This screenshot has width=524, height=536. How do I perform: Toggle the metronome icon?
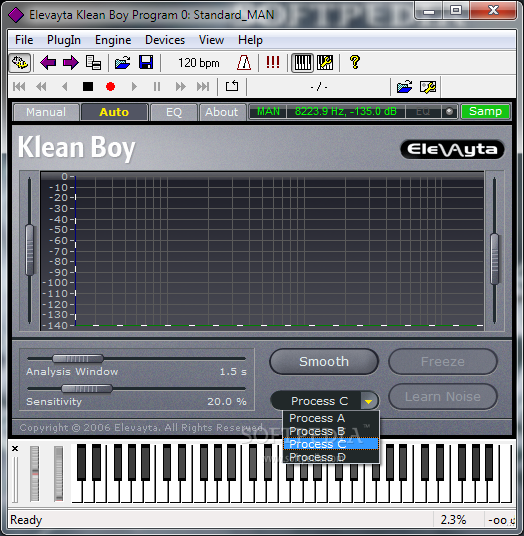click(x=244, y=63)
